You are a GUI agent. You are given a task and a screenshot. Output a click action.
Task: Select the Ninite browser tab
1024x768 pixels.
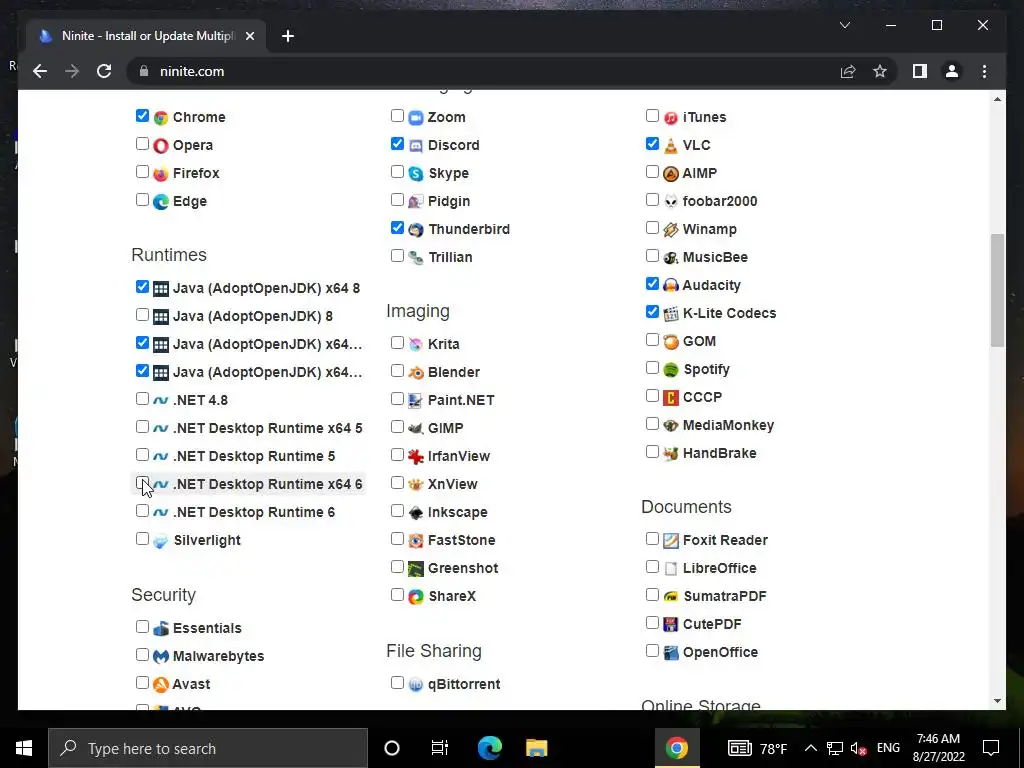click(147, 36)
